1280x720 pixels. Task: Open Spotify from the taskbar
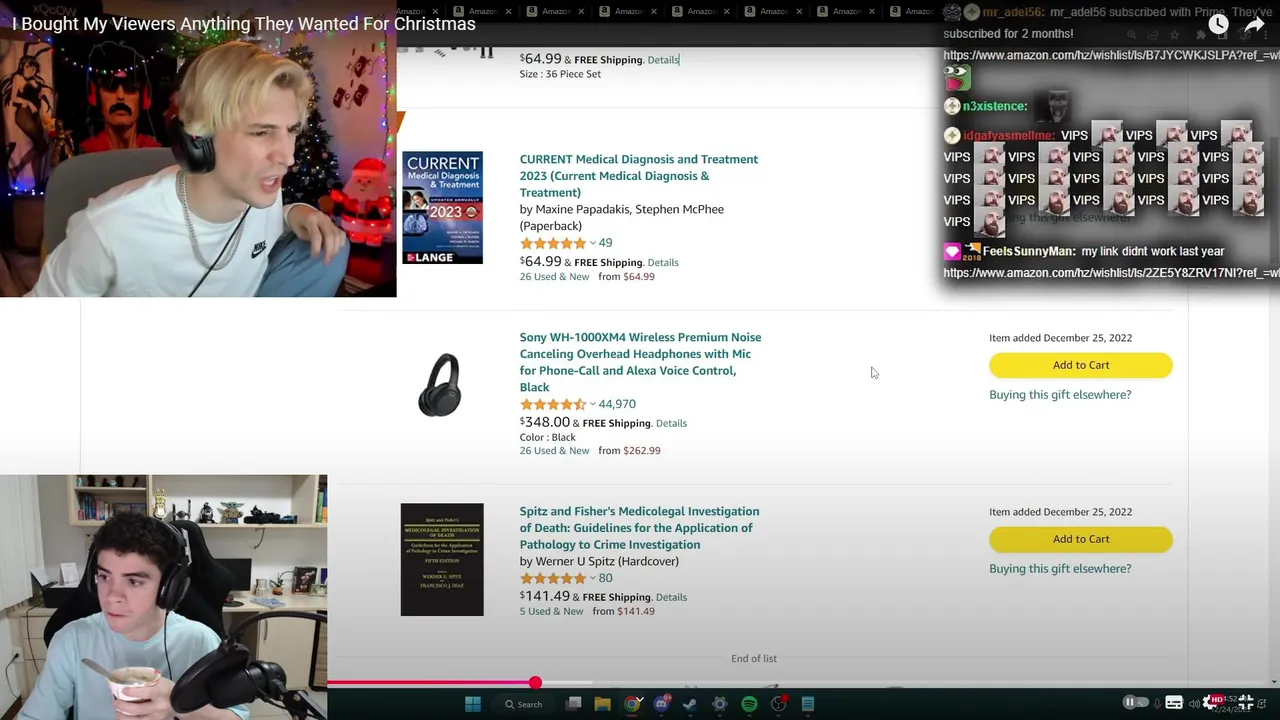[749, 704]
